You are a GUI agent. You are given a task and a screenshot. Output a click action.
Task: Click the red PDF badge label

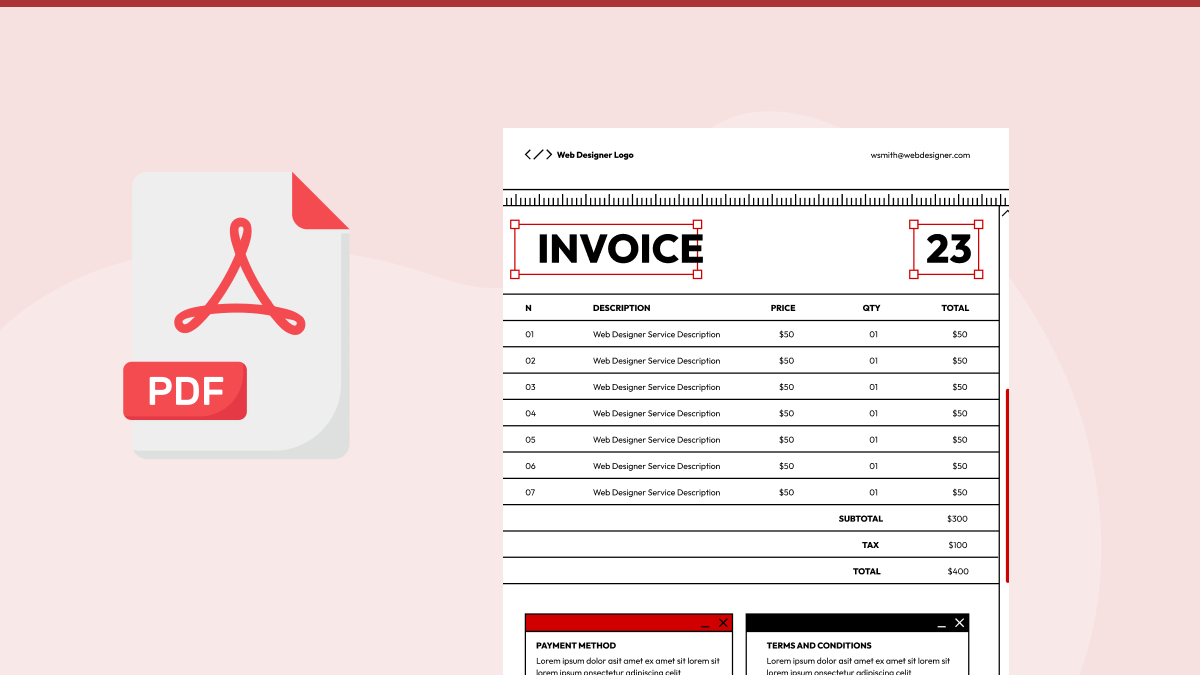(x=185, y=391)
